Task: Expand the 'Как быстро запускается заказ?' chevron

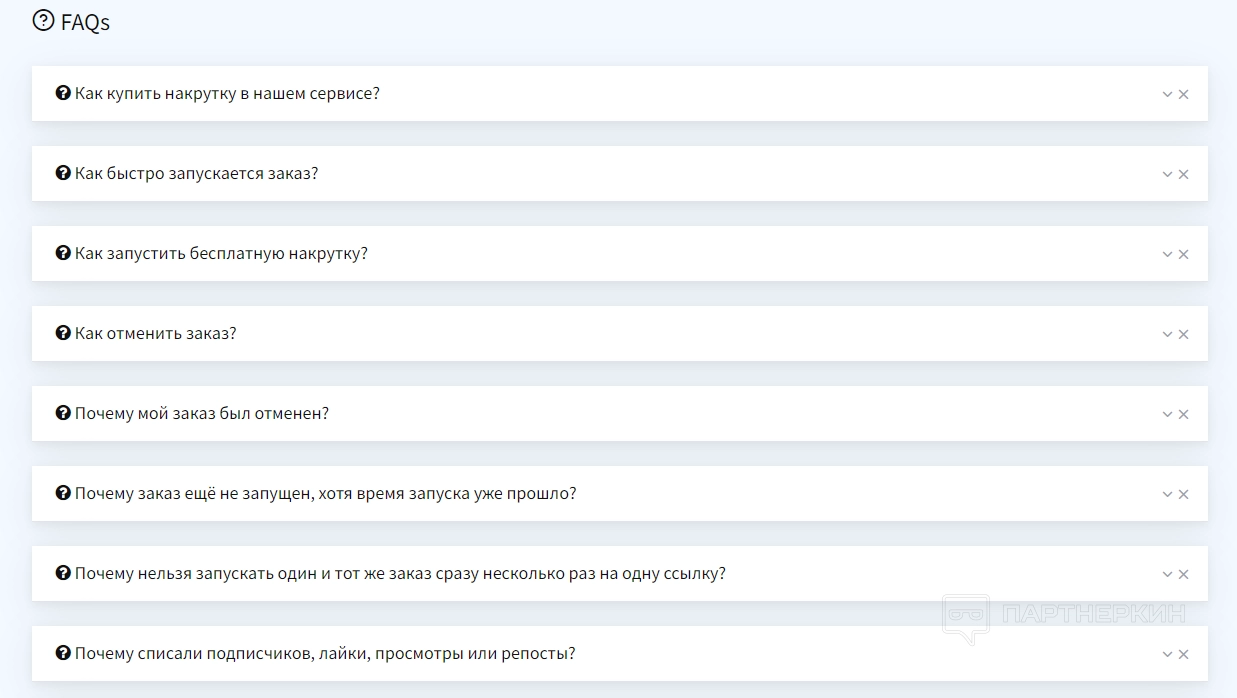Action: (1167, 174)
